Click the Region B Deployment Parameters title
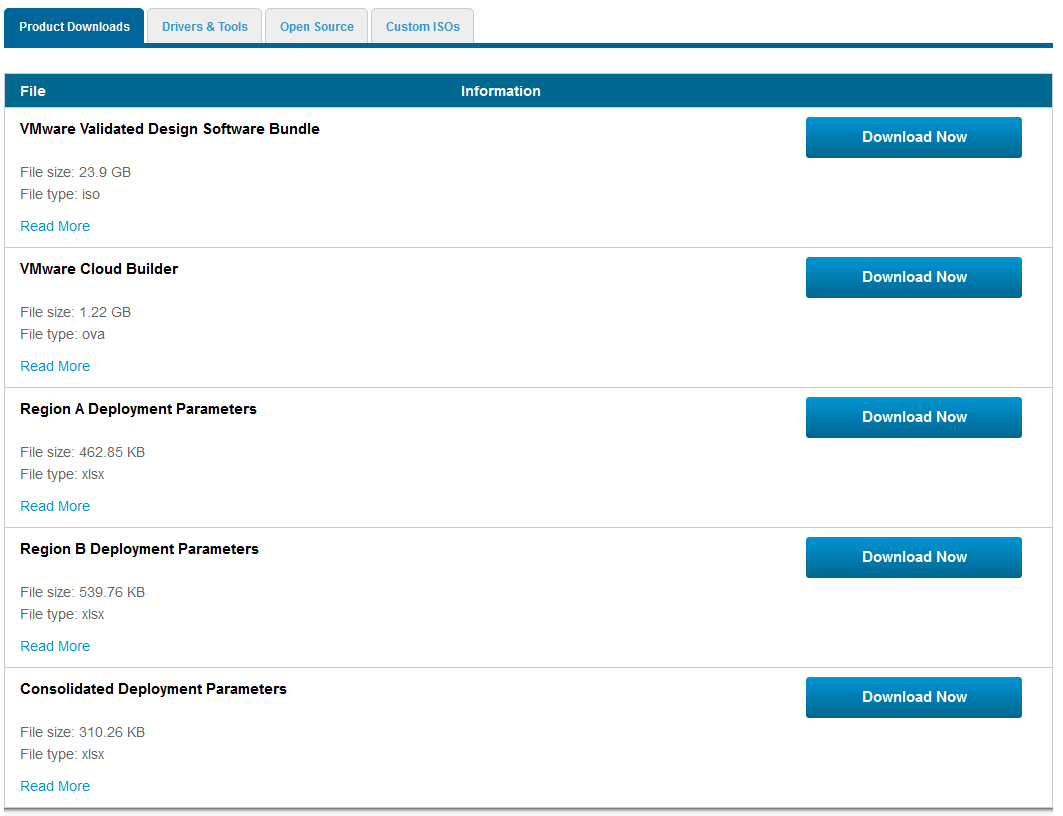The image size is (1063, 816). tap(139, 549)
